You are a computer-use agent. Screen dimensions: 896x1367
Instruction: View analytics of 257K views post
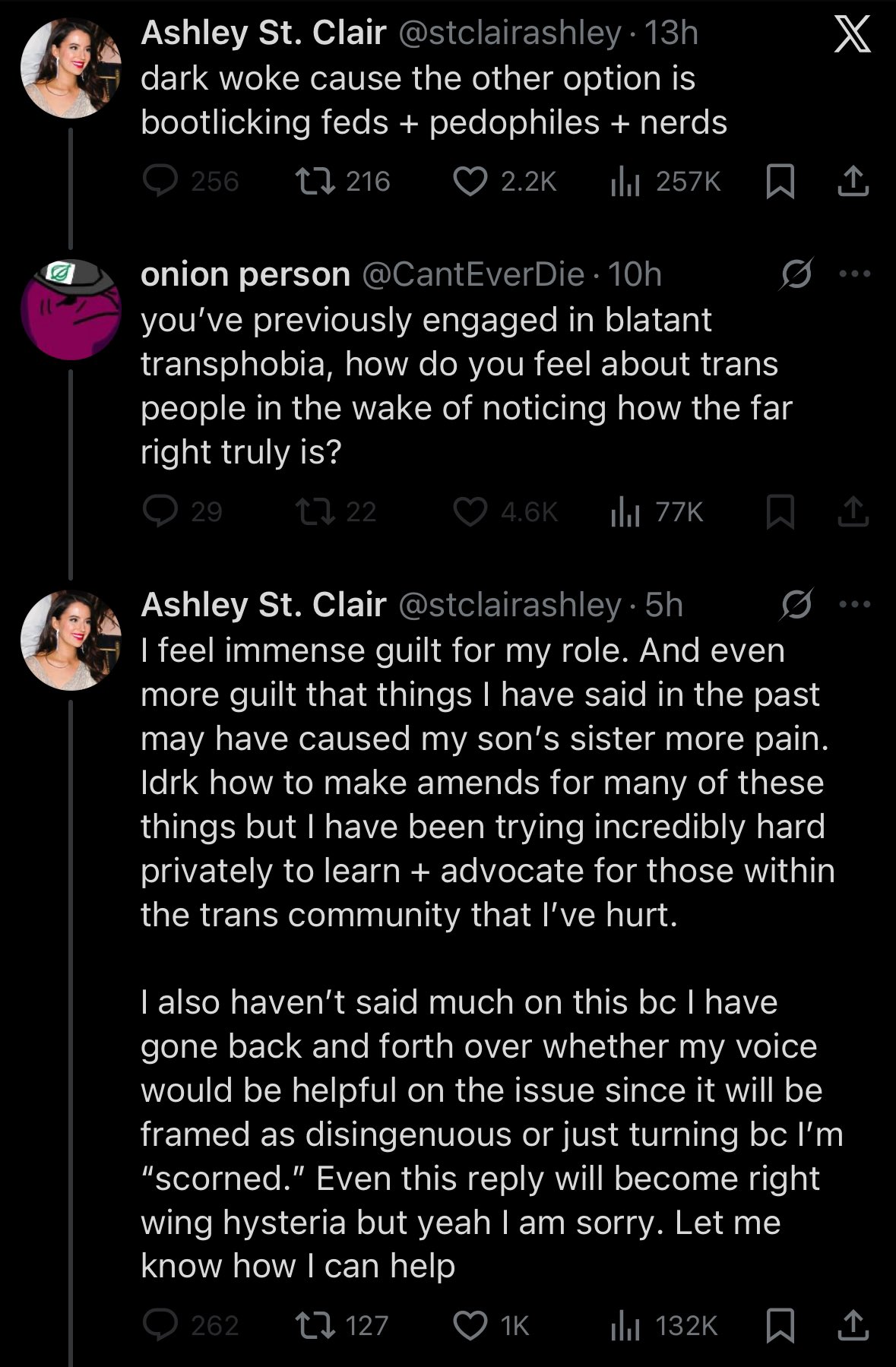[625, 181]
